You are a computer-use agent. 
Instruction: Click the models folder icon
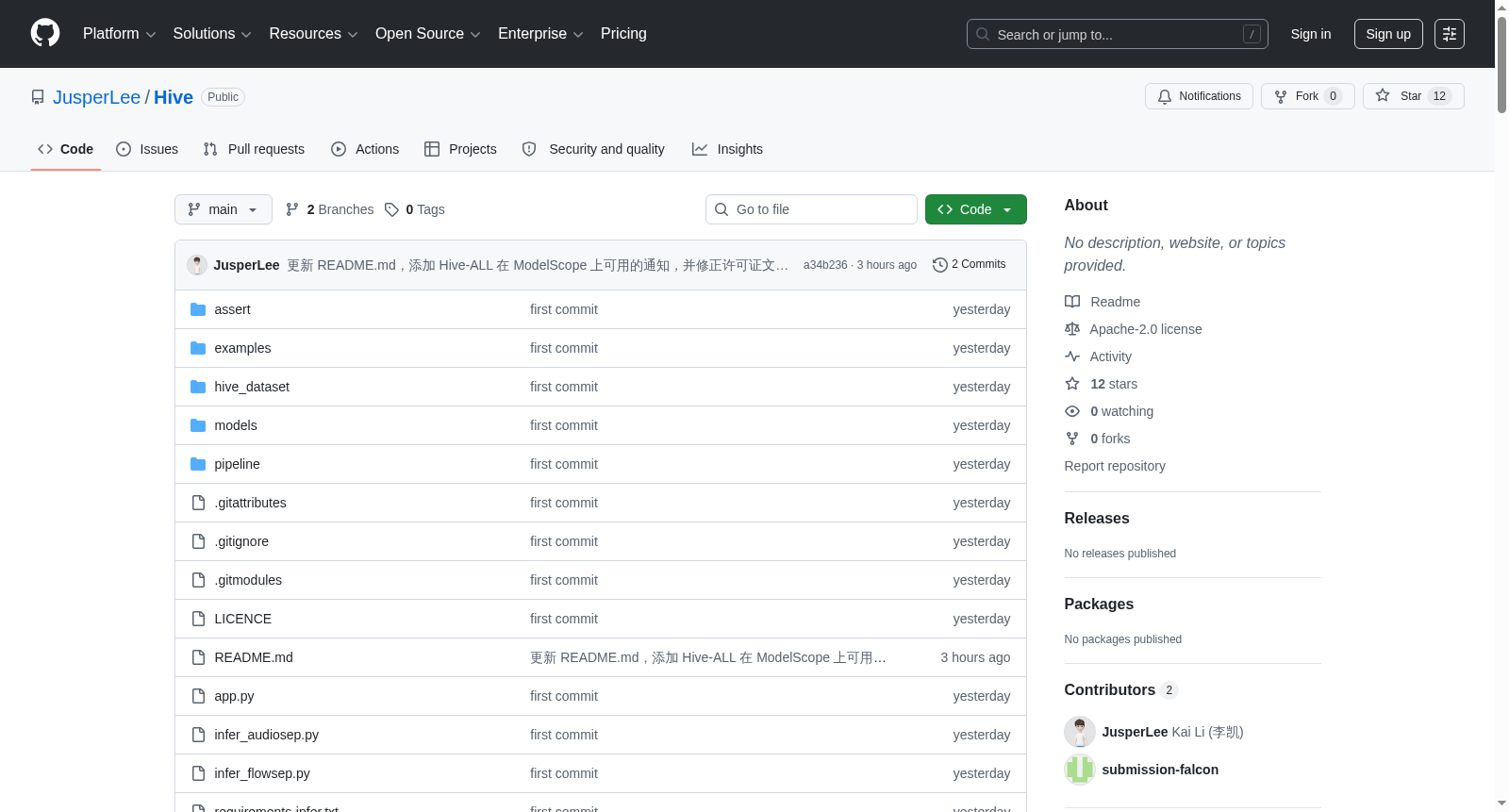[x=198, y=425]
